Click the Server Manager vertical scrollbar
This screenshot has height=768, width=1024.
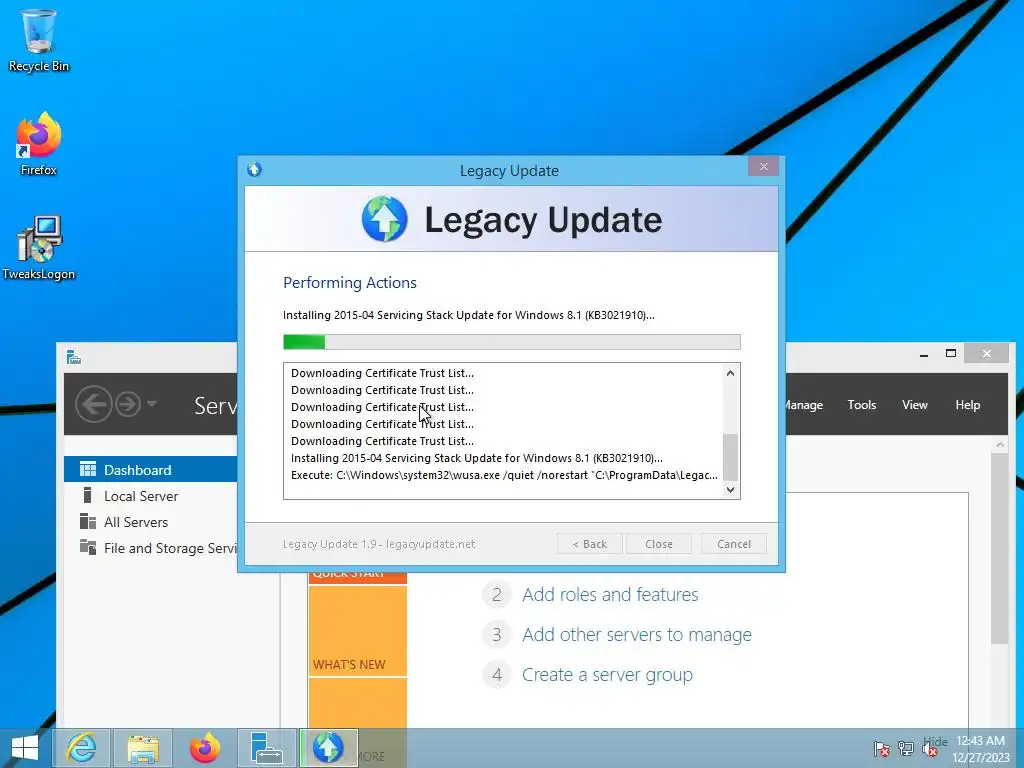999,549
